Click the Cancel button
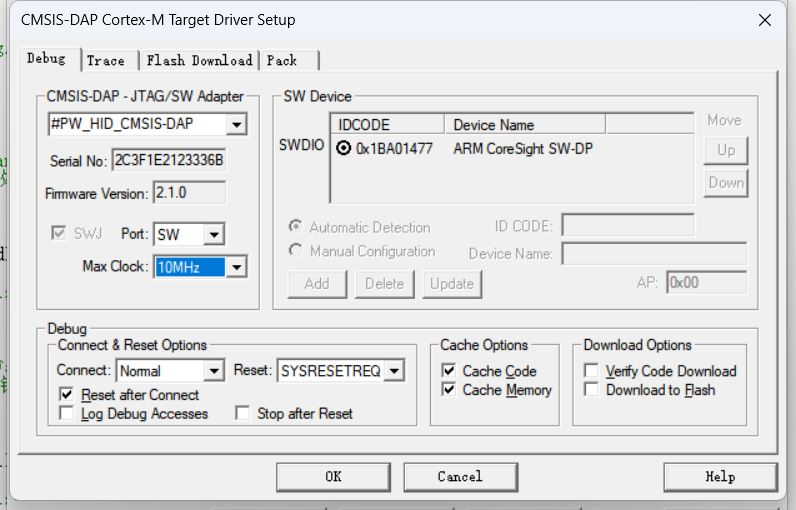This screenshot has width=796, height=510. pyautogui.click(x=460, y=477)
